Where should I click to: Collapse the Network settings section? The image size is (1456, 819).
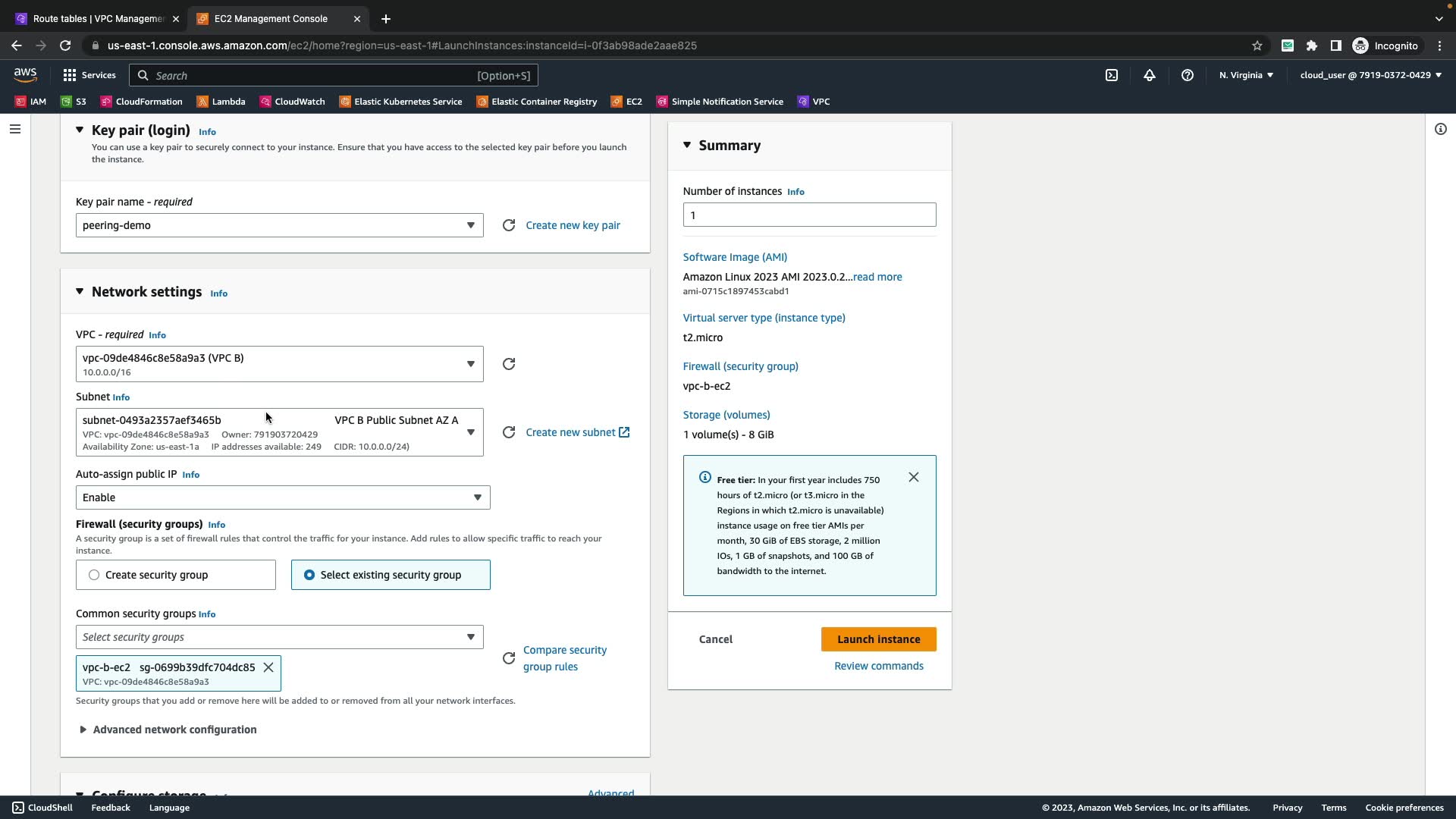click(x=80, y=291)
